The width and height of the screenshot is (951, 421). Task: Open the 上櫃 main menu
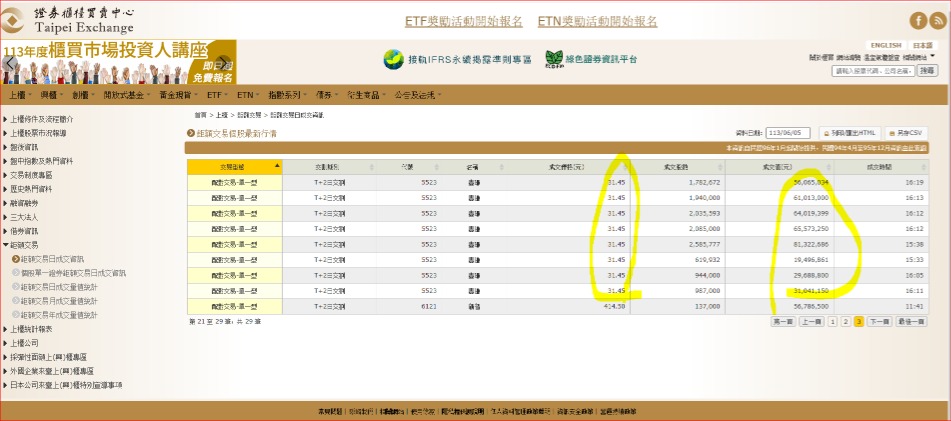(x=19, y=95)
